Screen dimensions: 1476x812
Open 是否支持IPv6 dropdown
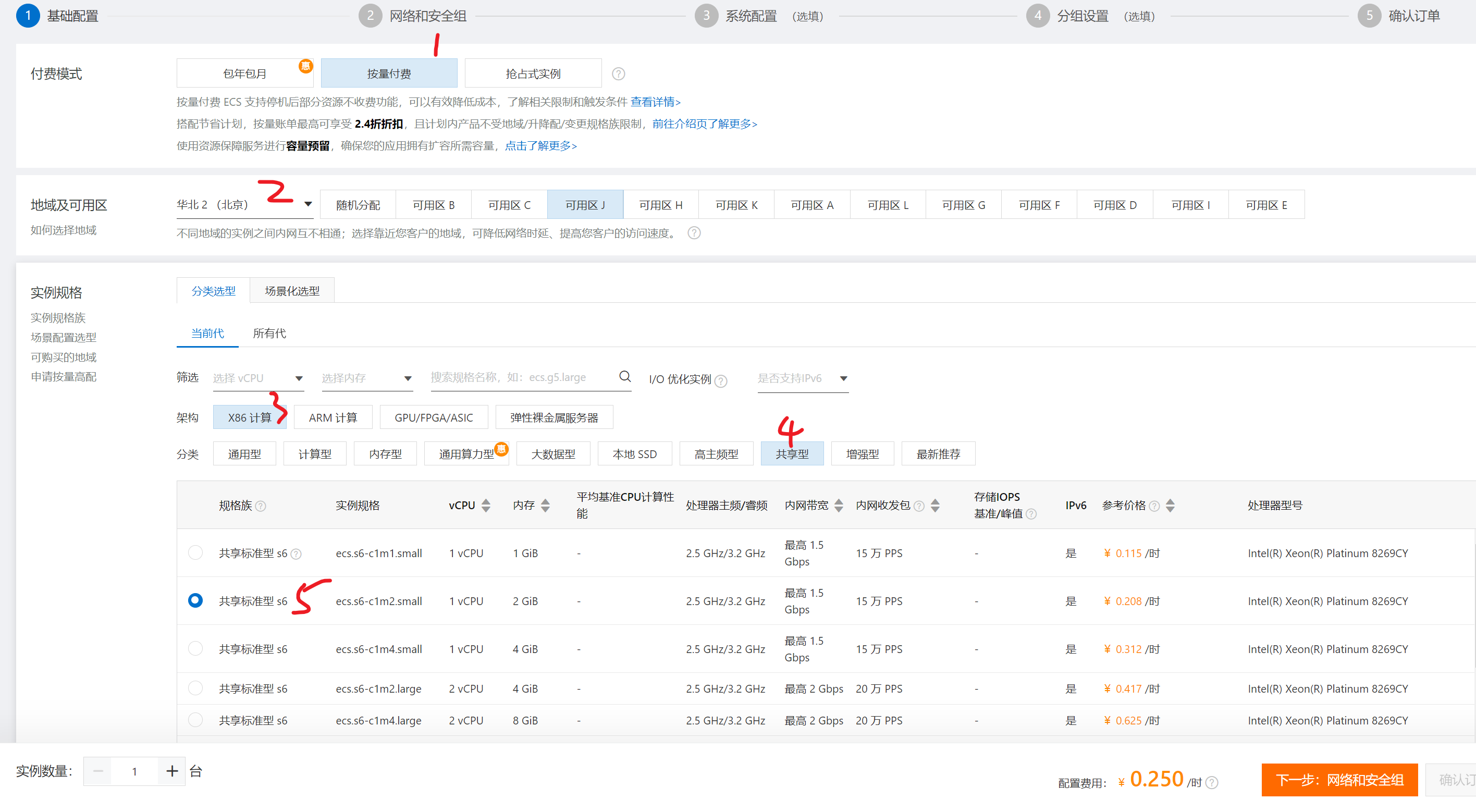(x=802, y=378)
